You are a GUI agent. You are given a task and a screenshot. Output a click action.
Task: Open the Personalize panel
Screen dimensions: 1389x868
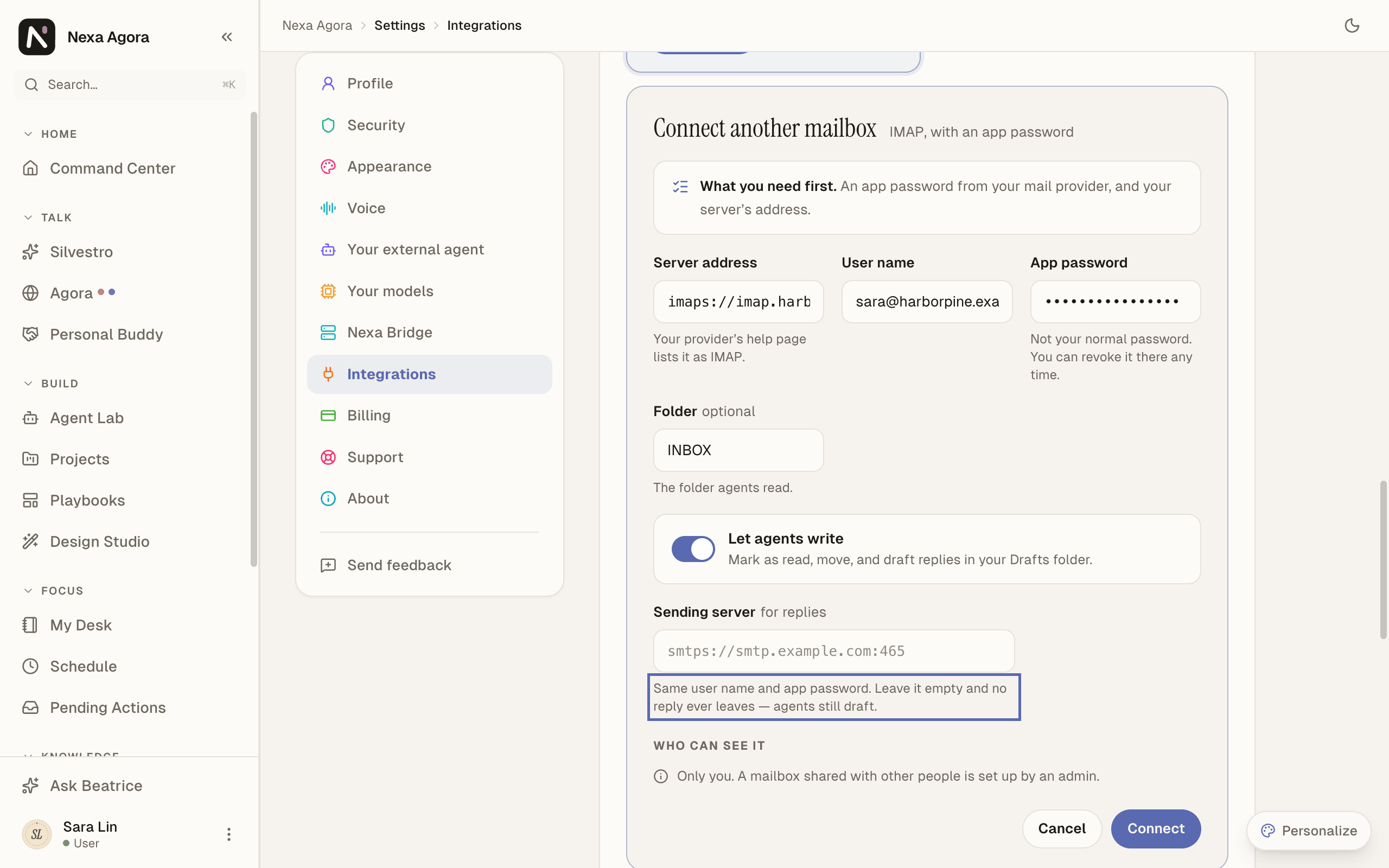1309,831
